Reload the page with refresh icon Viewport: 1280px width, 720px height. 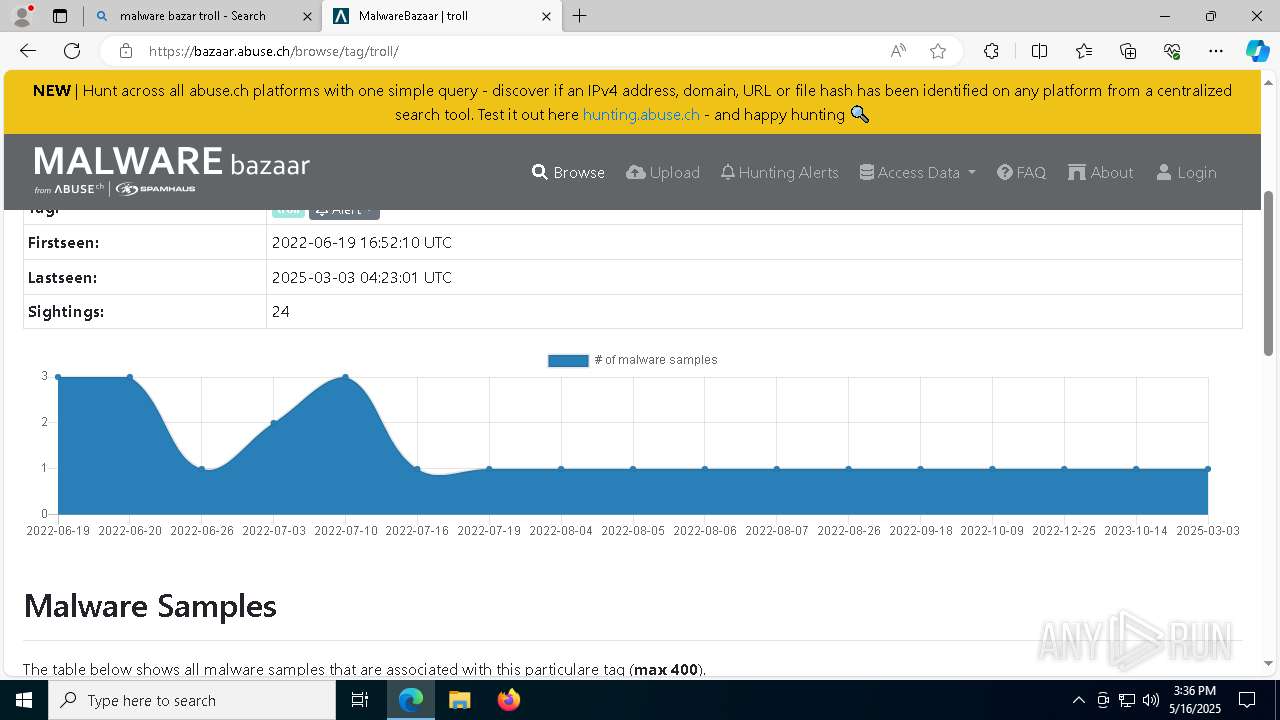(x=72, y=51)
